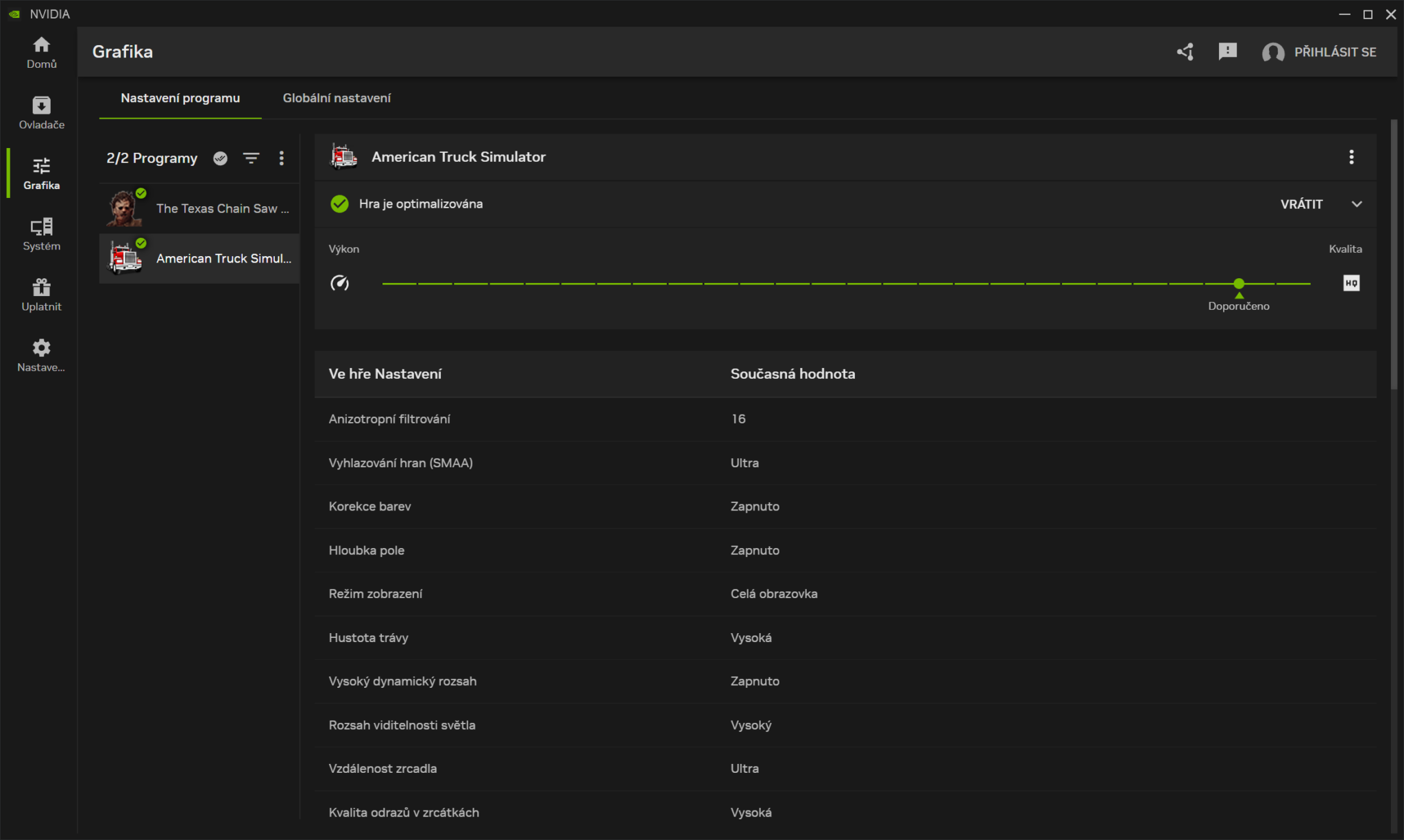Click the user avatar icon
Screen dimensions: 1404x840
[1273, 52]
